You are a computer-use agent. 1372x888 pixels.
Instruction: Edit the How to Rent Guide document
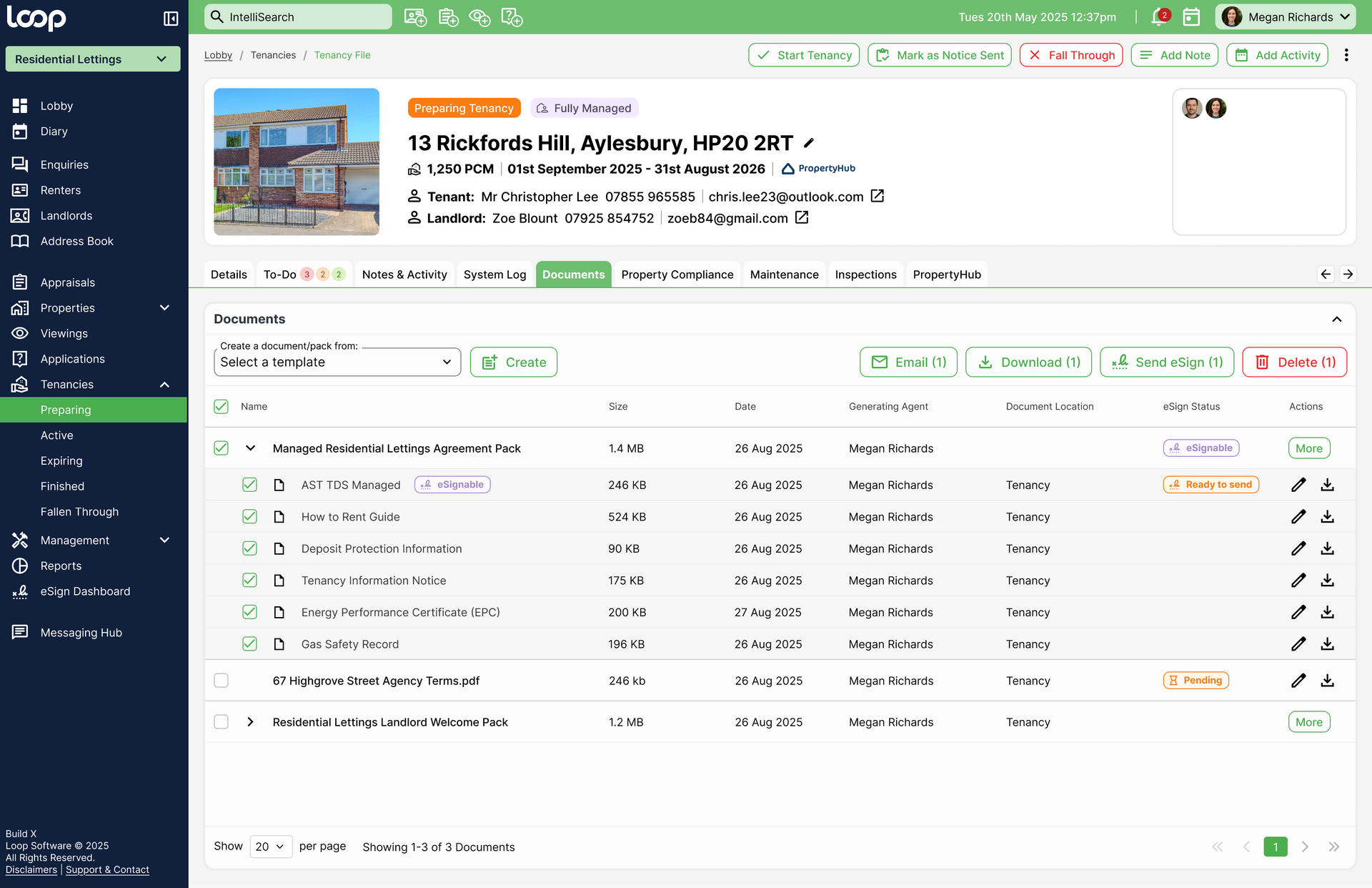click(x=1298, y=517)
